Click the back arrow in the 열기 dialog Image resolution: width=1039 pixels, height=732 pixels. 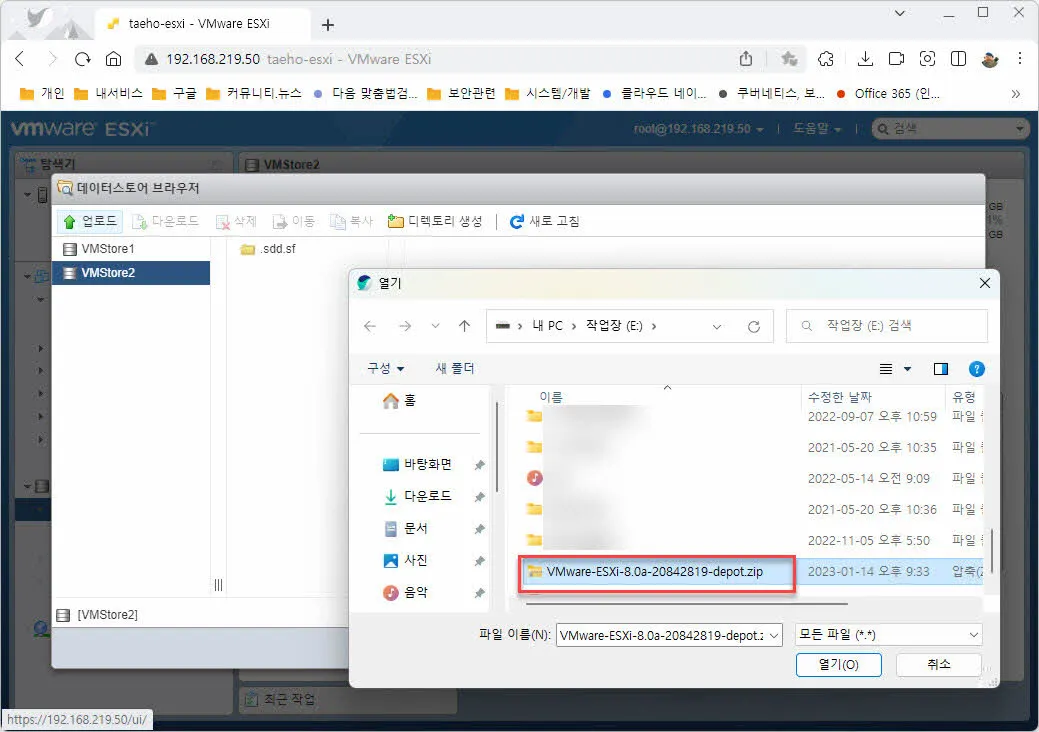coord(369,325)
